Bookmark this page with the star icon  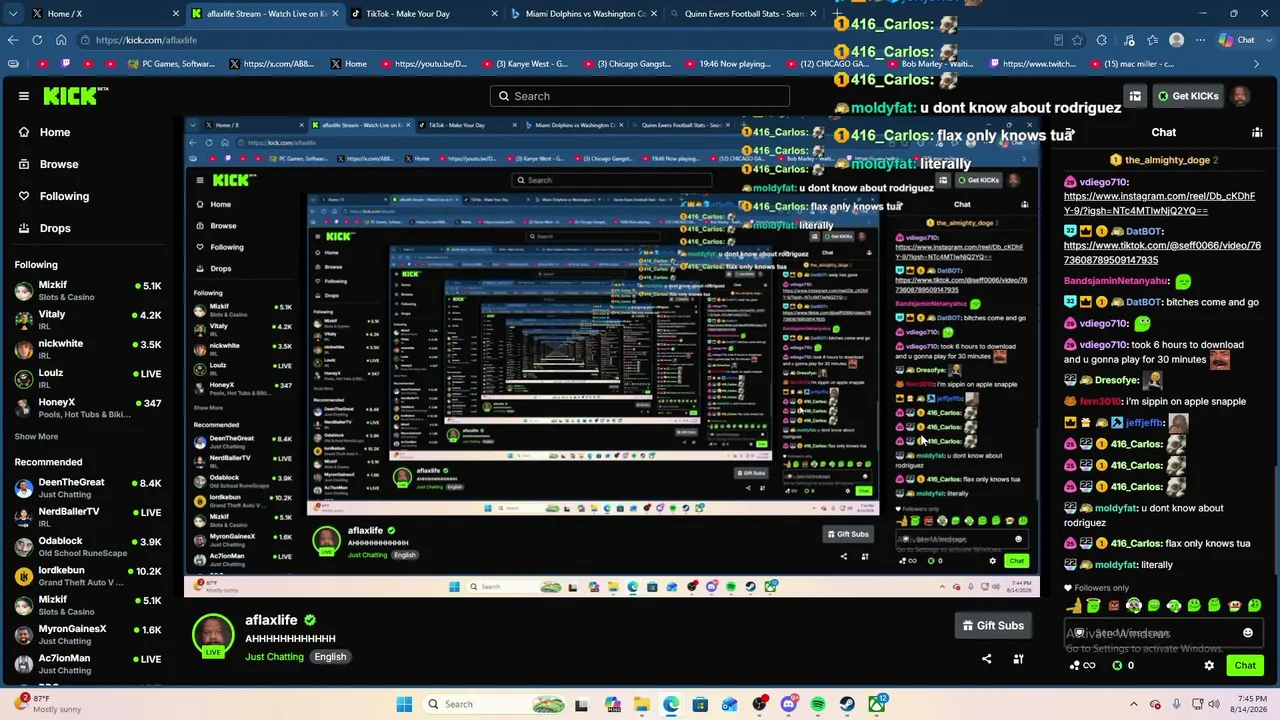1078,40
